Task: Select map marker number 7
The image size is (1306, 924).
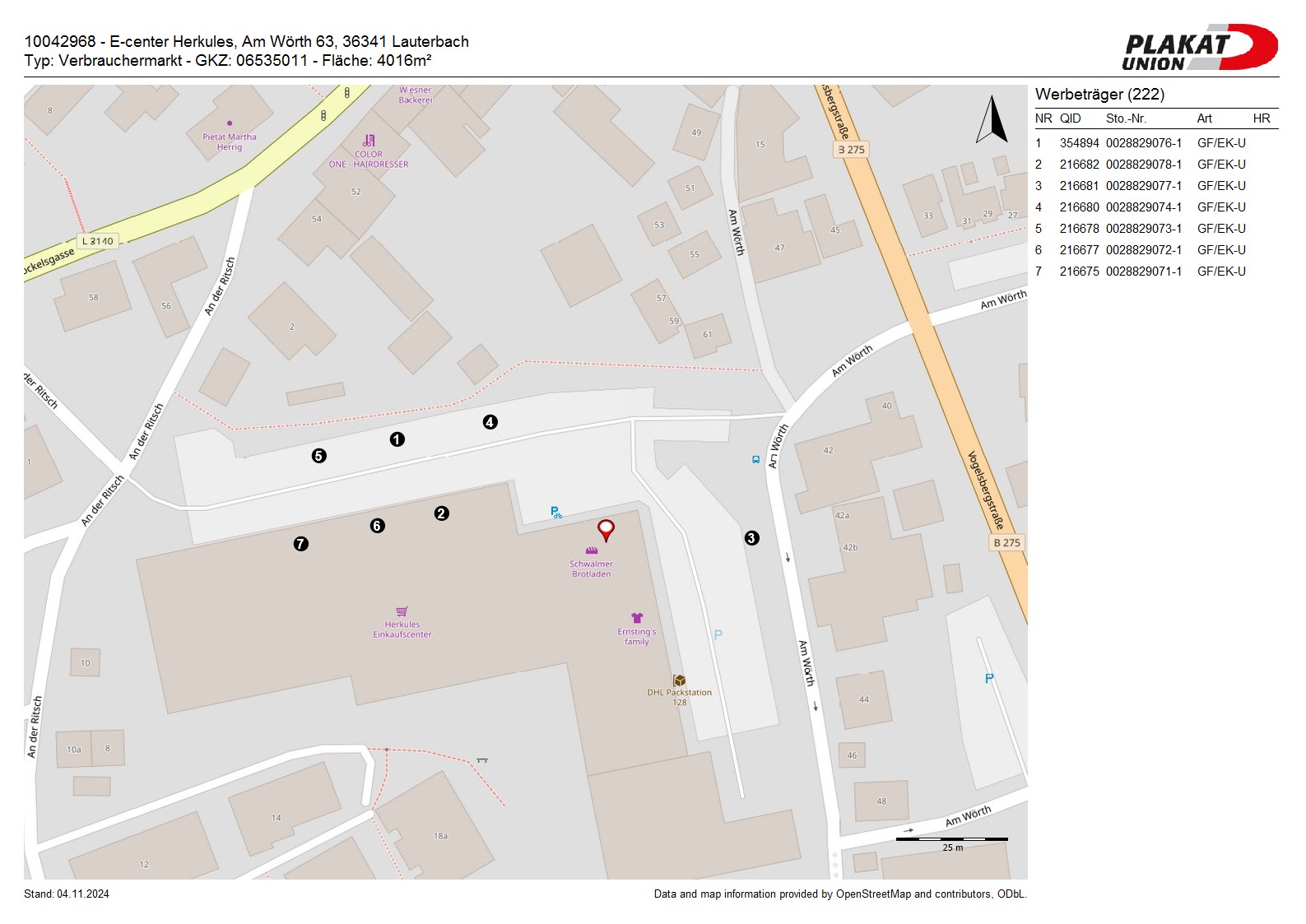Action: pos(300,544)
